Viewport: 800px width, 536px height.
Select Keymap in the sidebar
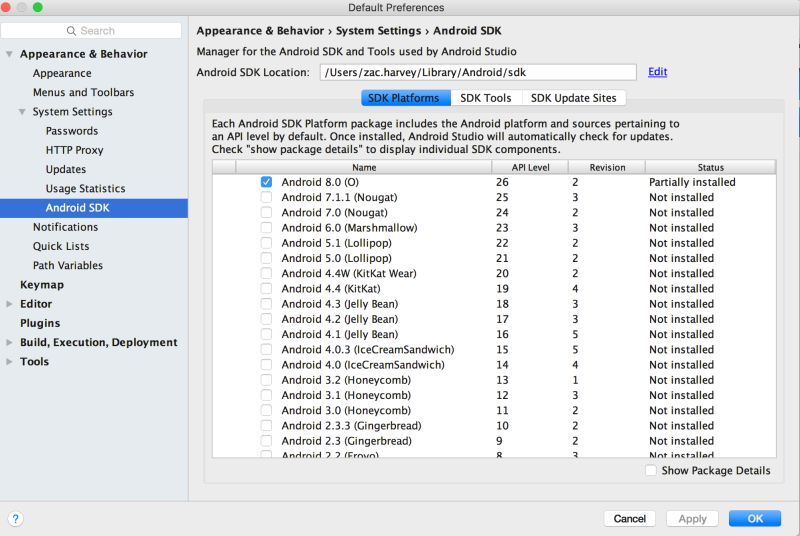42,285
